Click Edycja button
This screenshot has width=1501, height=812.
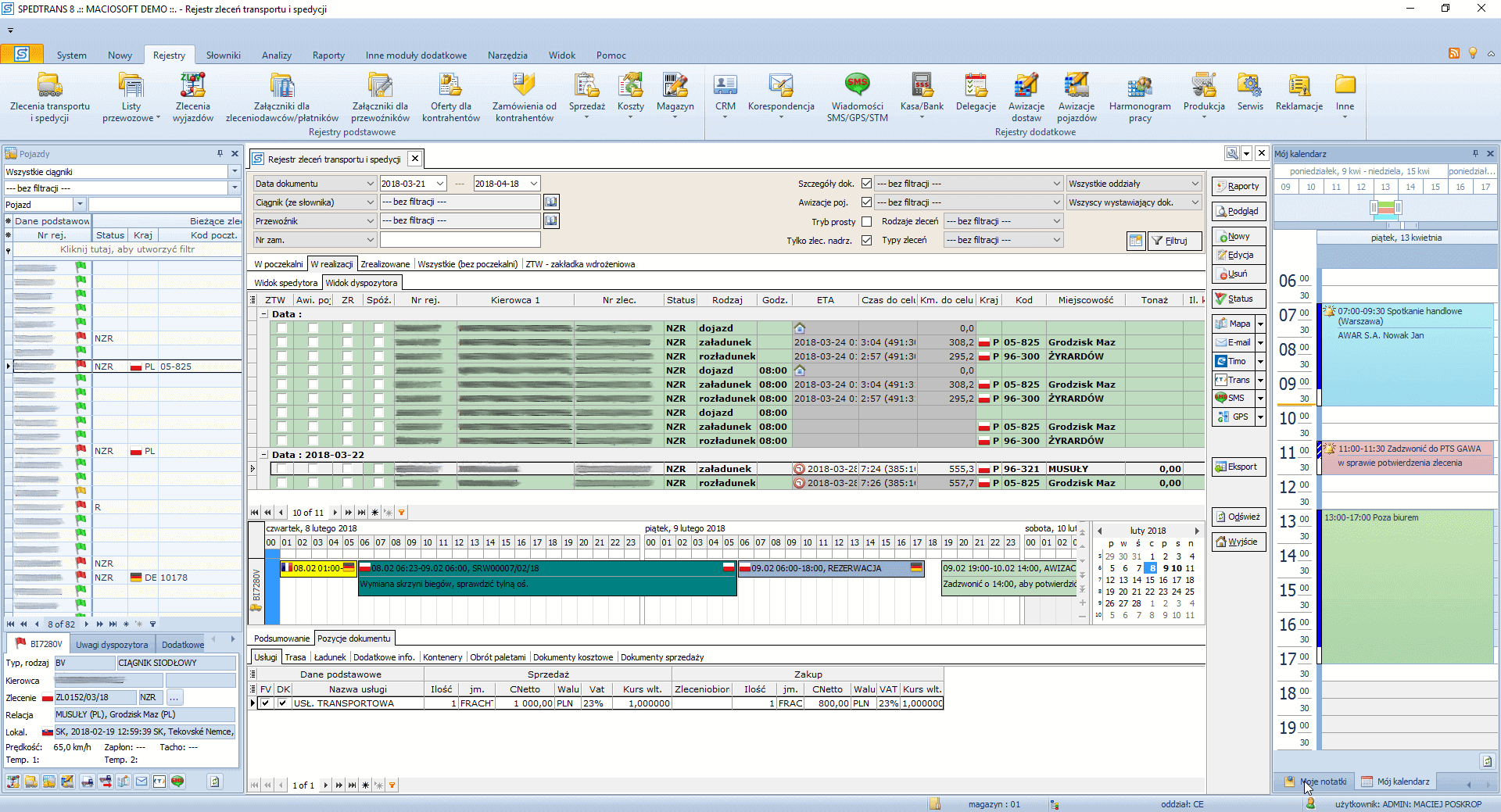[1238, 255]
